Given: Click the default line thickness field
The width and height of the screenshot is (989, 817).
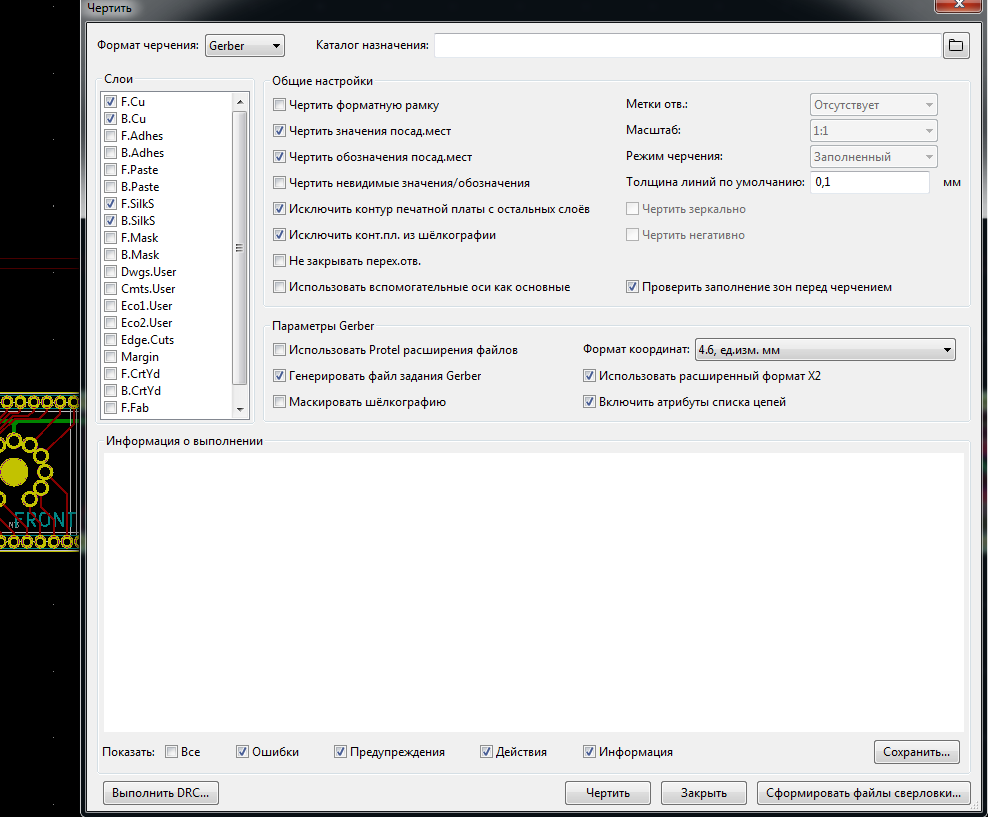Looking at the screenshot, I should 869,183.
